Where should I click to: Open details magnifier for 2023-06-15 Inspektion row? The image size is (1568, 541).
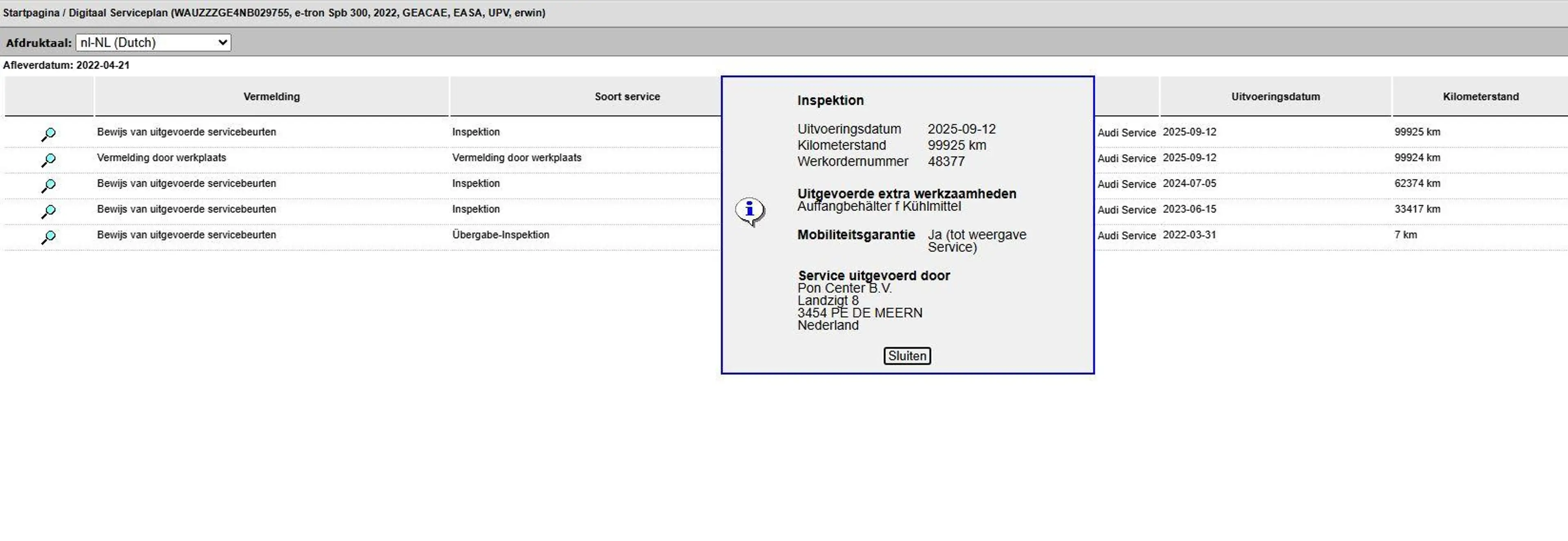click(49, 211)
